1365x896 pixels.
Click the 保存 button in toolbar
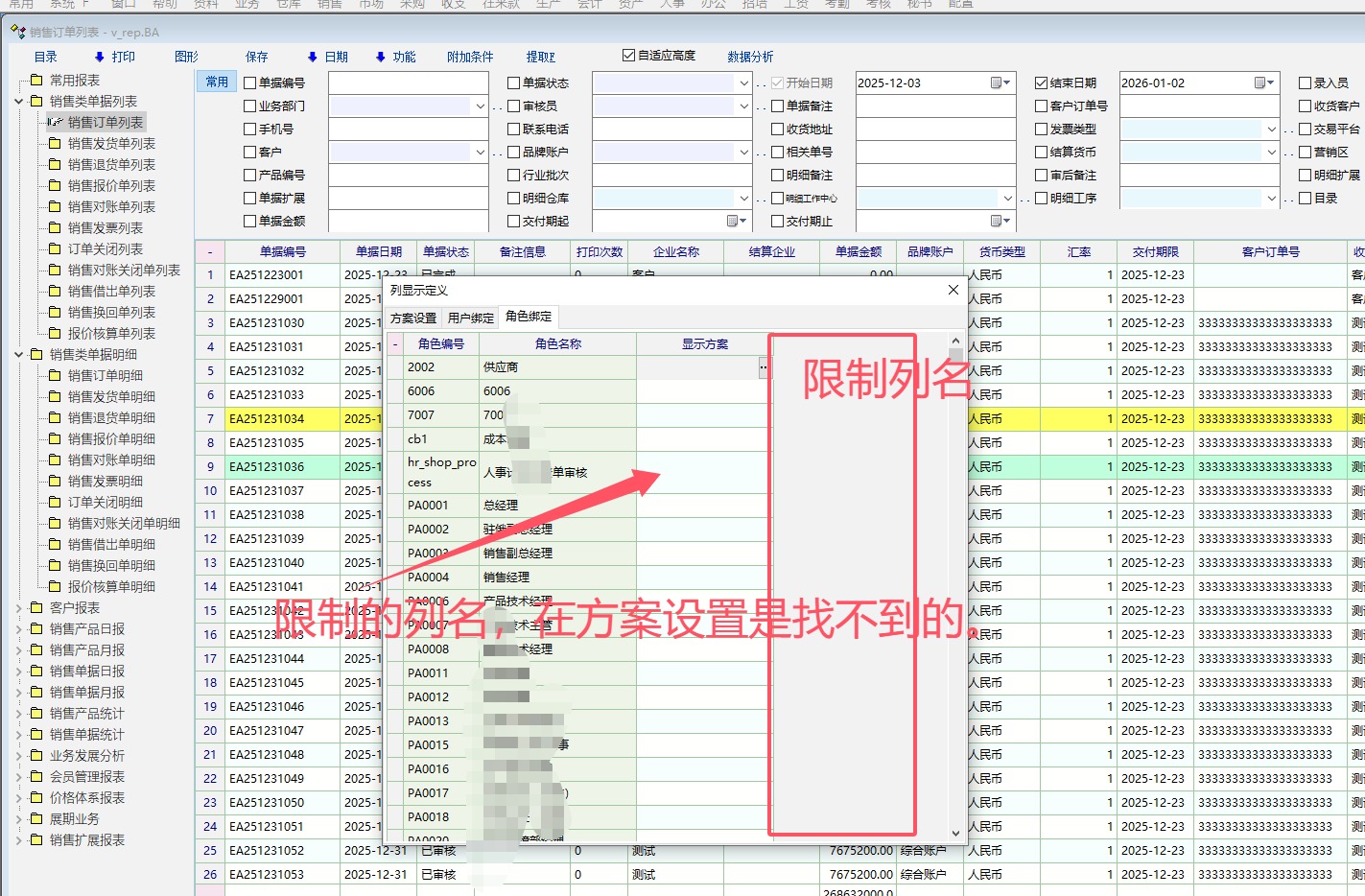click(x=257, y=58)
